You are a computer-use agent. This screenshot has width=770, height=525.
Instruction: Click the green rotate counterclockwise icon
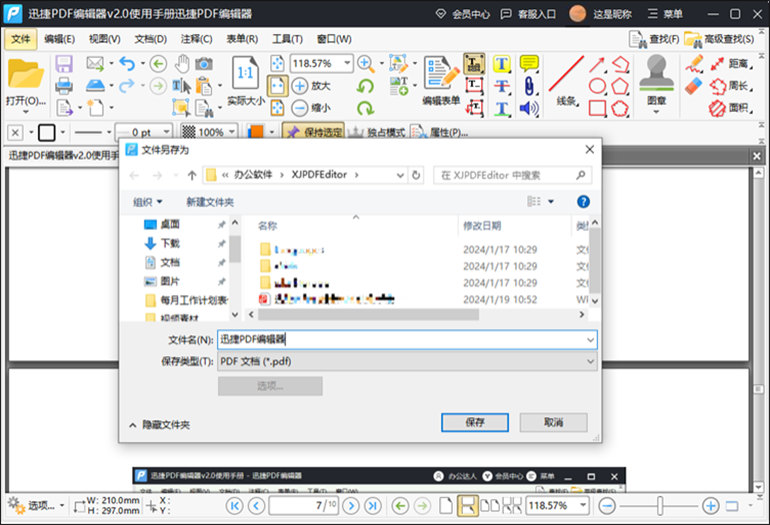365,86
